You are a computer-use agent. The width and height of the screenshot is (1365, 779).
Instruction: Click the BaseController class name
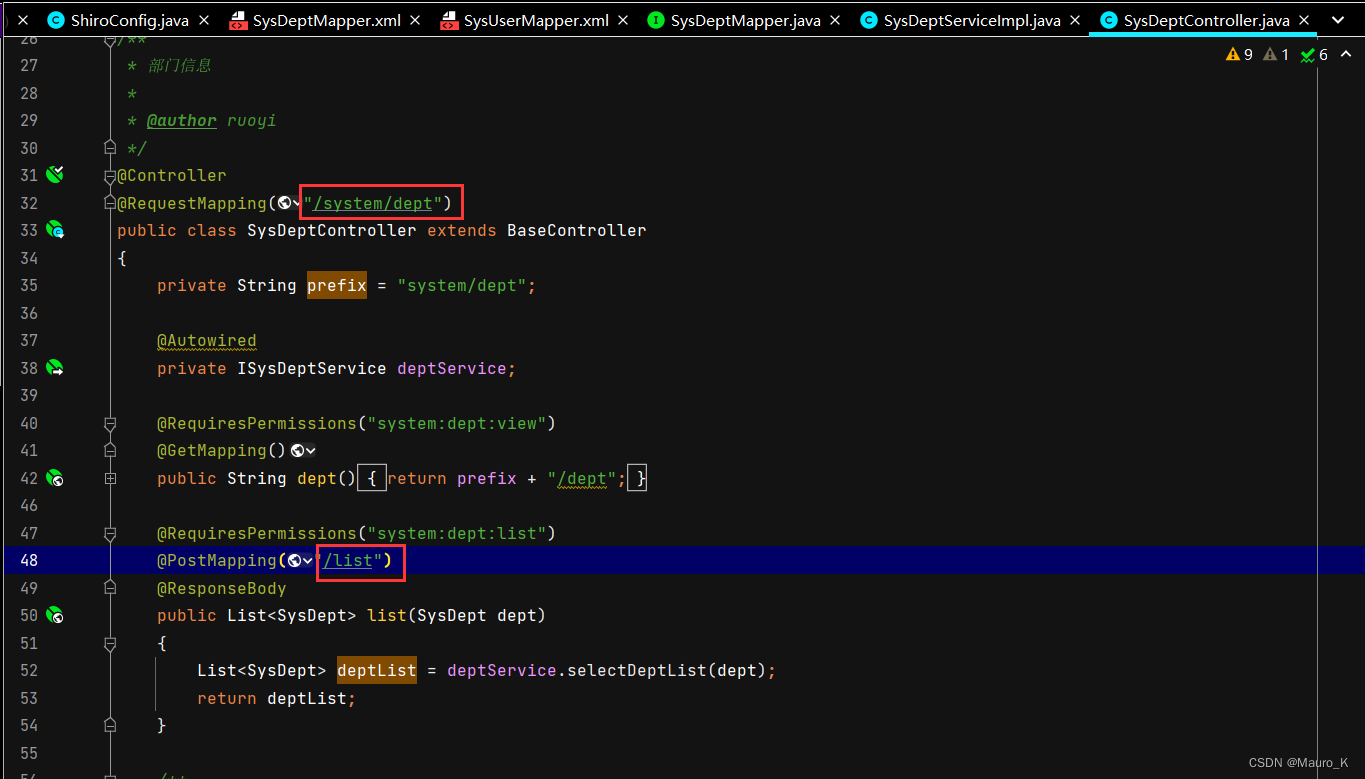pos(577,230)
